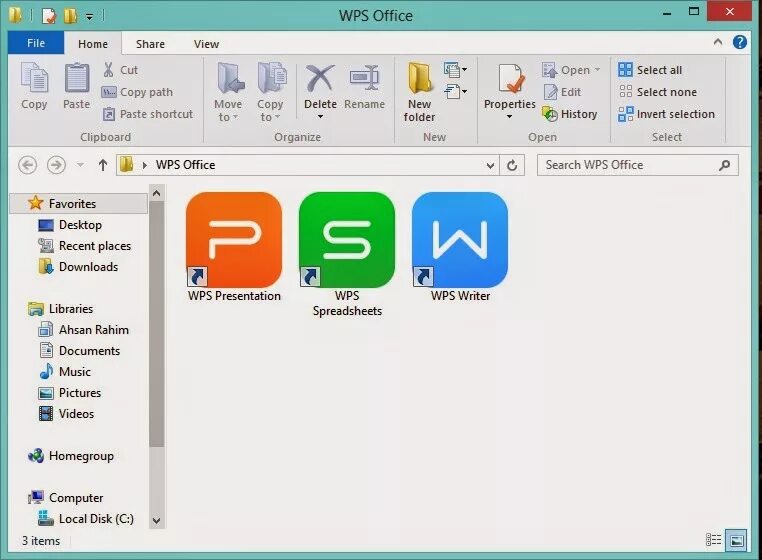Open the Videos library
The height and width of the screenshot is (560, 762).
[x=67, y=414]
